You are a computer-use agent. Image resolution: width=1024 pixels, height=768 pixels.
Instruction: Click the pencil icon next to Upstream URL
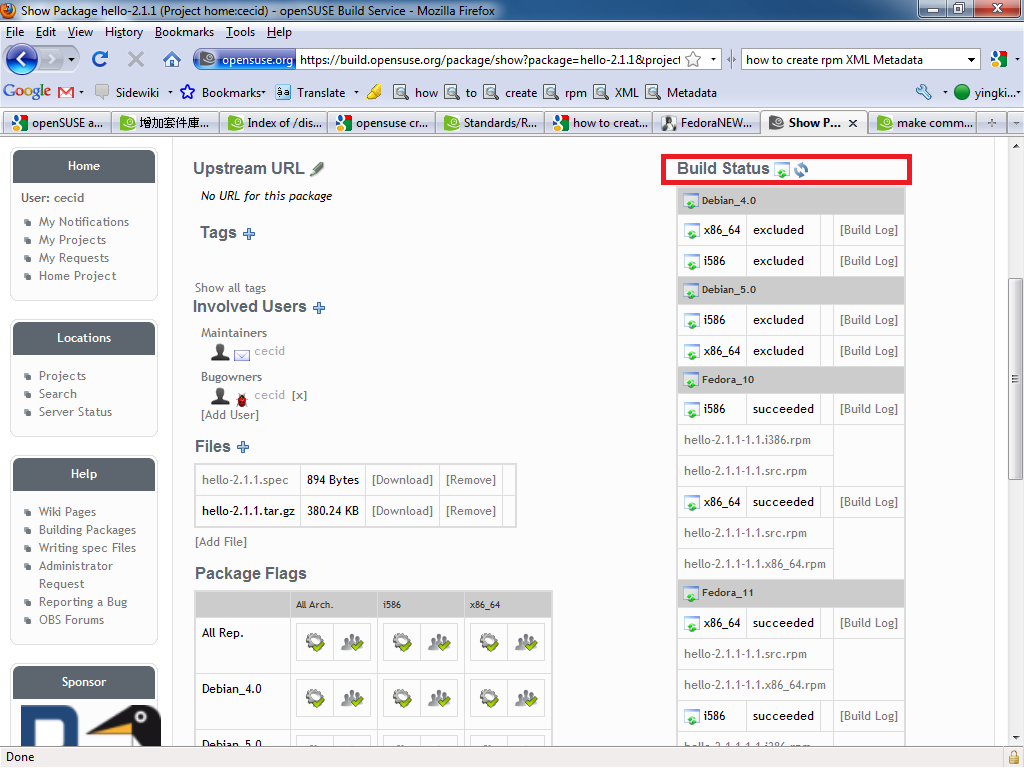317,169
